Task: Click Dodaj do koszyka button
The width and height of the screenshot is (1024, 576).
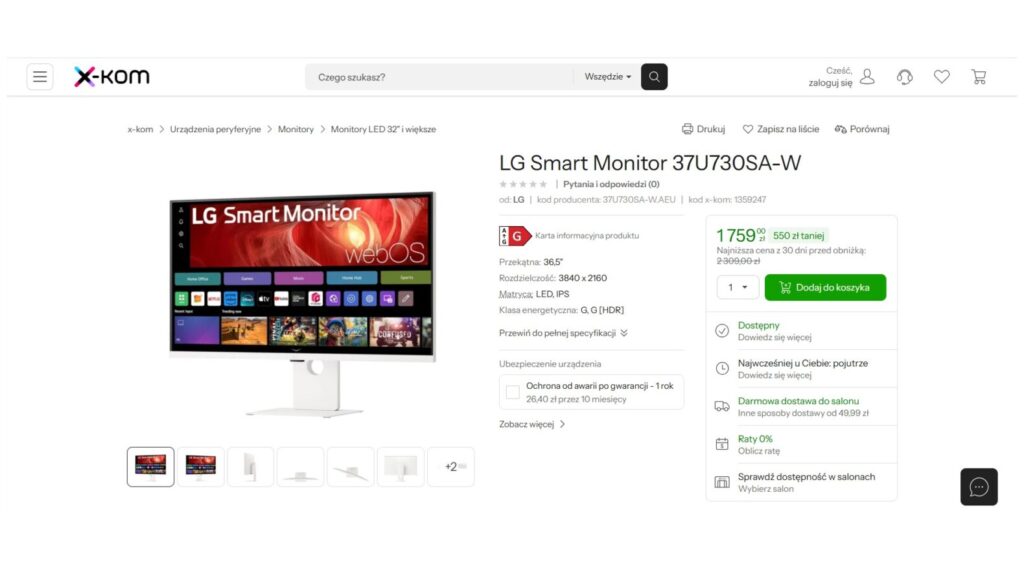Action: click(825, 287)
